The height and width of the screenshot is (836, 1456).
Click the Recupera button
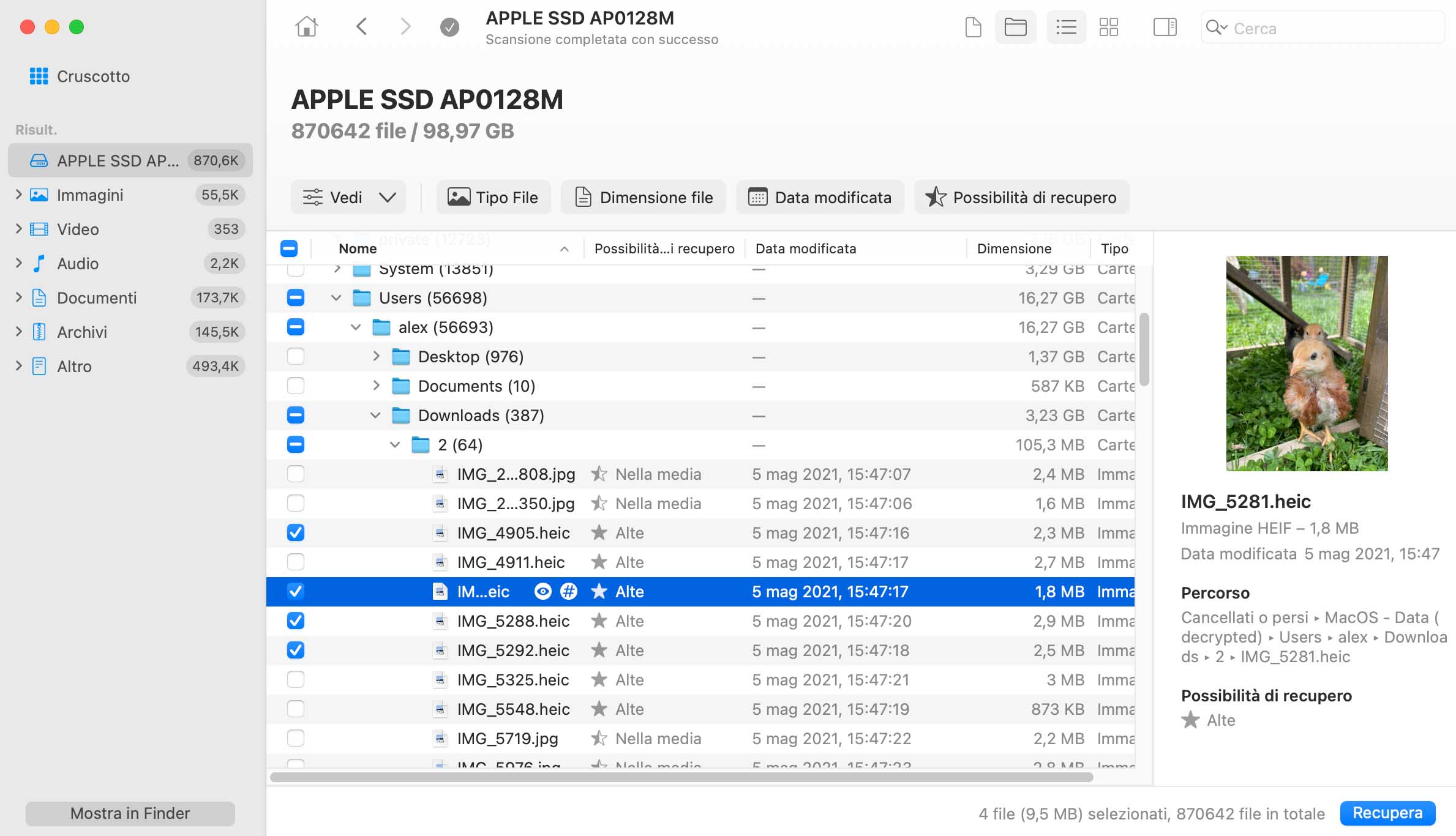click(x=1387, y=813)
